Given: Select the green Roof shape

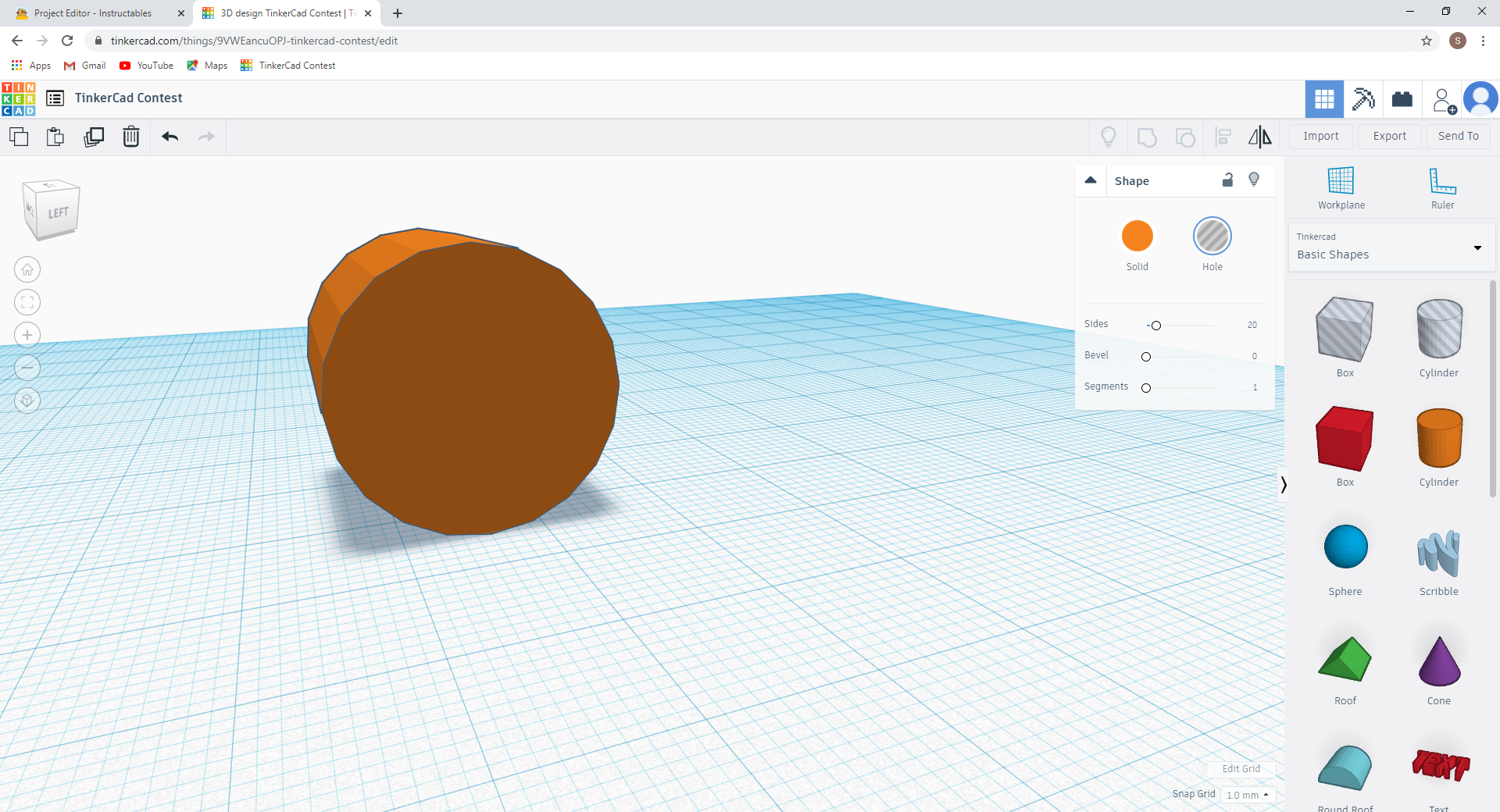Looking at the screenshot, I should (1345, 659).
